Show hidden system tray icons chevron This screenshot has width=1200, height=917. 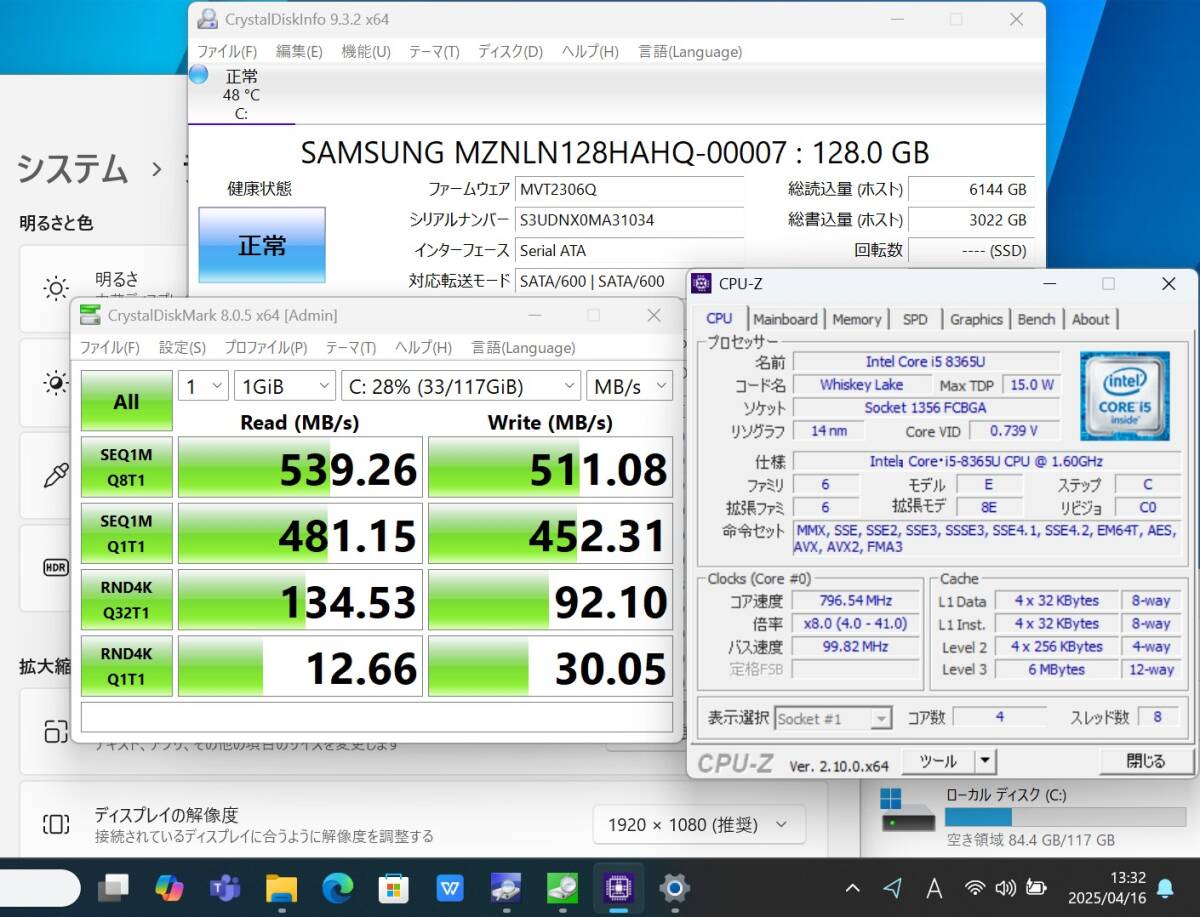(852, 887)
